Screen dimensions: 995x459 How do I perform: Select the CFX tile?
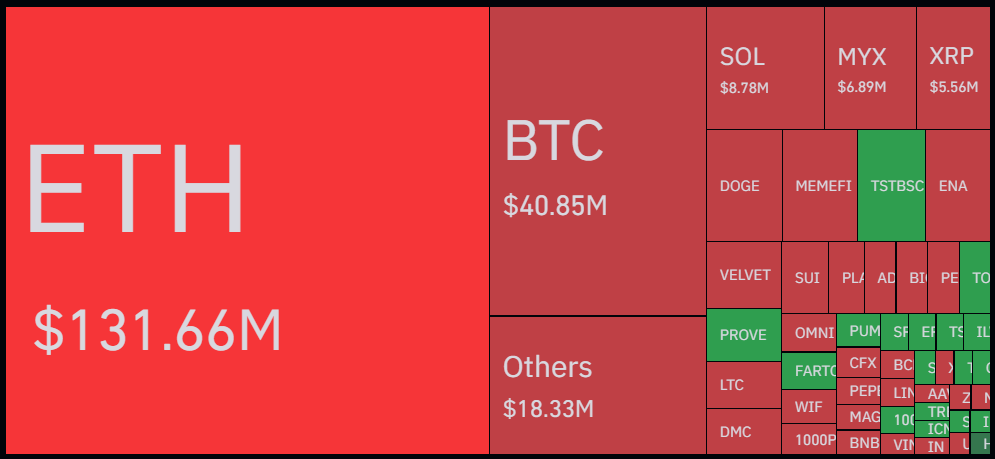click(859, 363)
